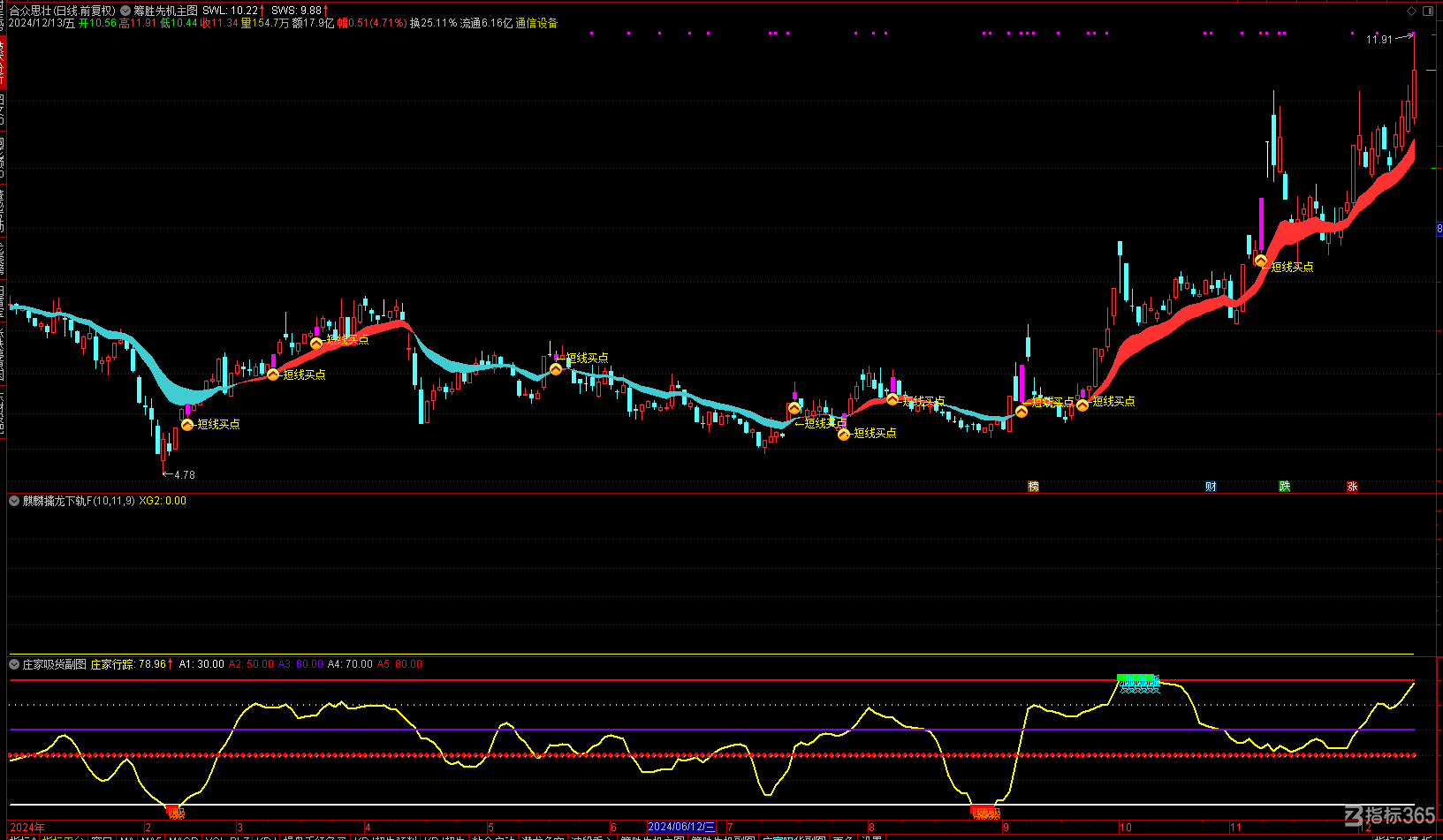Viewport: 1443px width, 840px height.
Task: Click the A4: 70.00 parameter
Action: coord(350,664)
